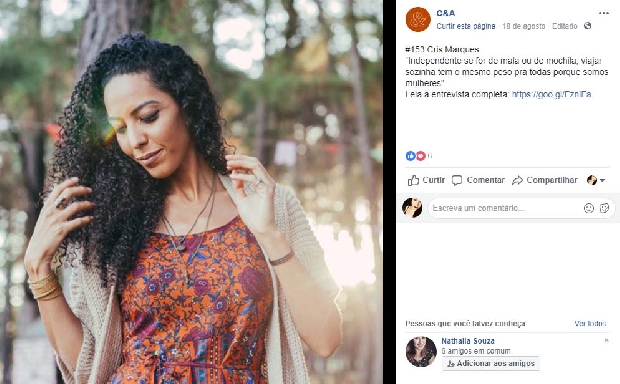Click the public globe privacy icon
The image size is (620, 384).
click(x=588, y=26)
